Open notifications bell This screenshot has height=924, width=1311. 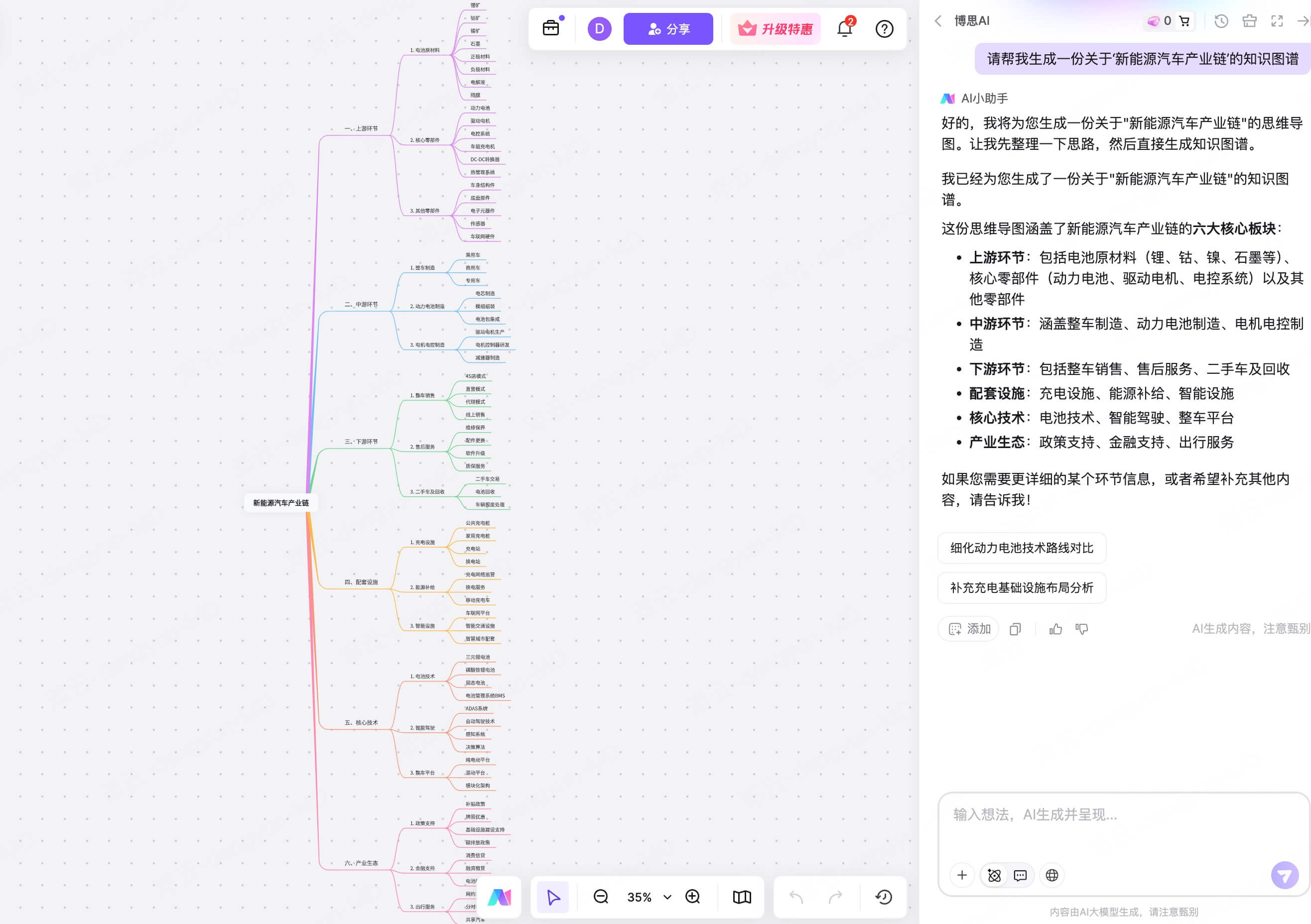tap(845, 28)
